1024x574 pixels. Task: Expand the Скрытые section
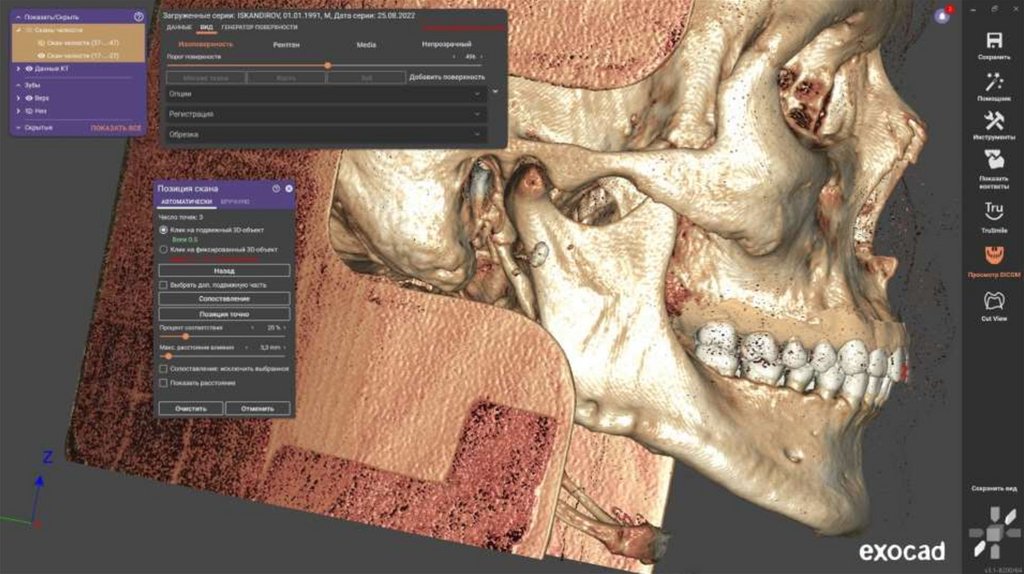coord(18,128)
